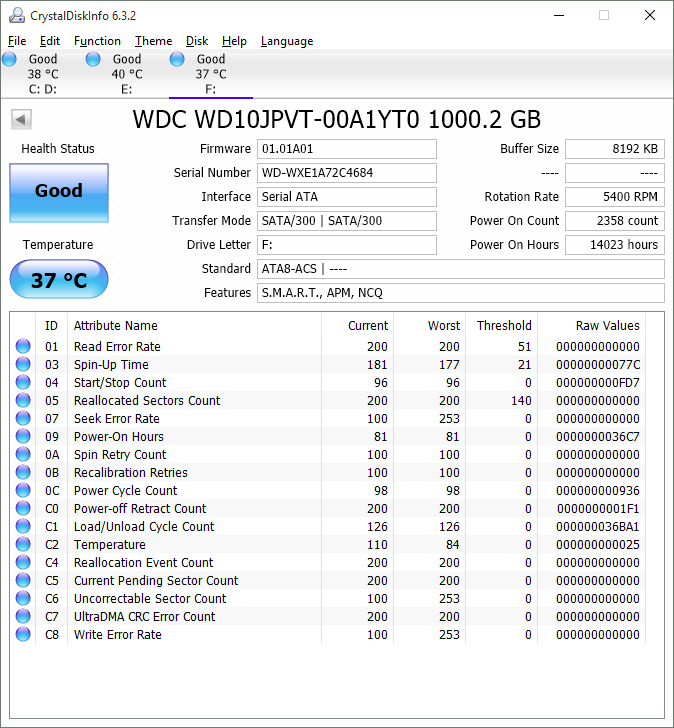Click the blue orb beside Power Cycle Count

point(23,490)
